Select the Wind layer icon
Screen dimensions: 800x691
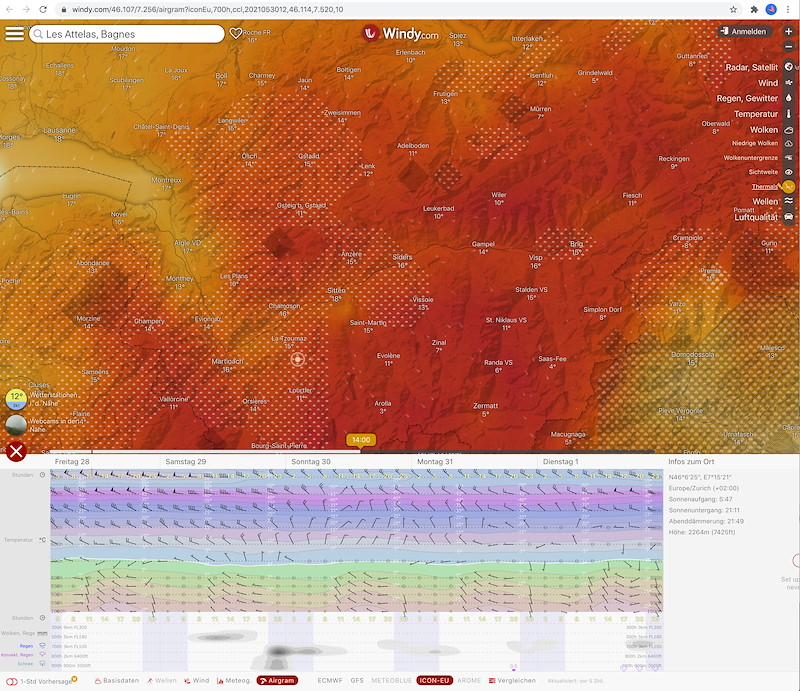point(789,83)
